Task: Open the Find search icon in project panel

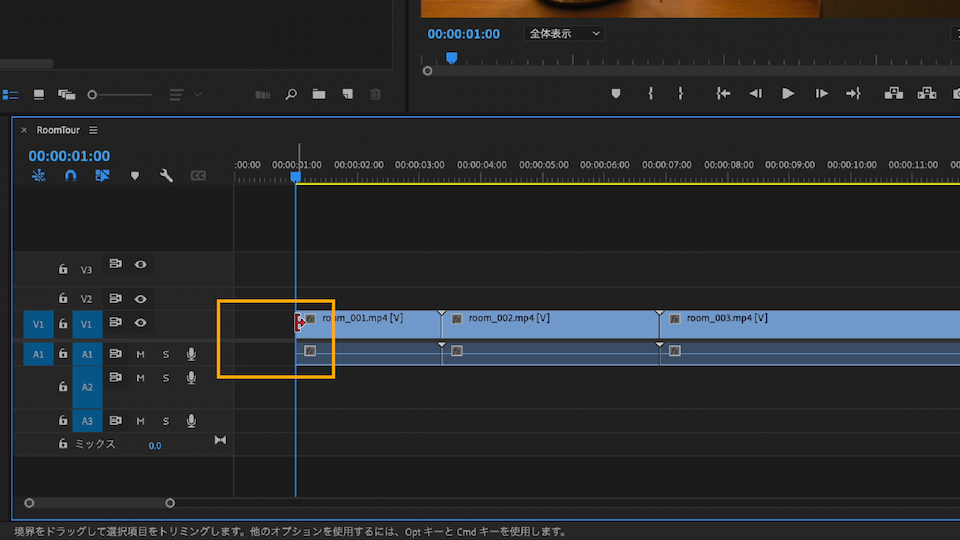Action: pyautogui.click(x=291, y=94)
